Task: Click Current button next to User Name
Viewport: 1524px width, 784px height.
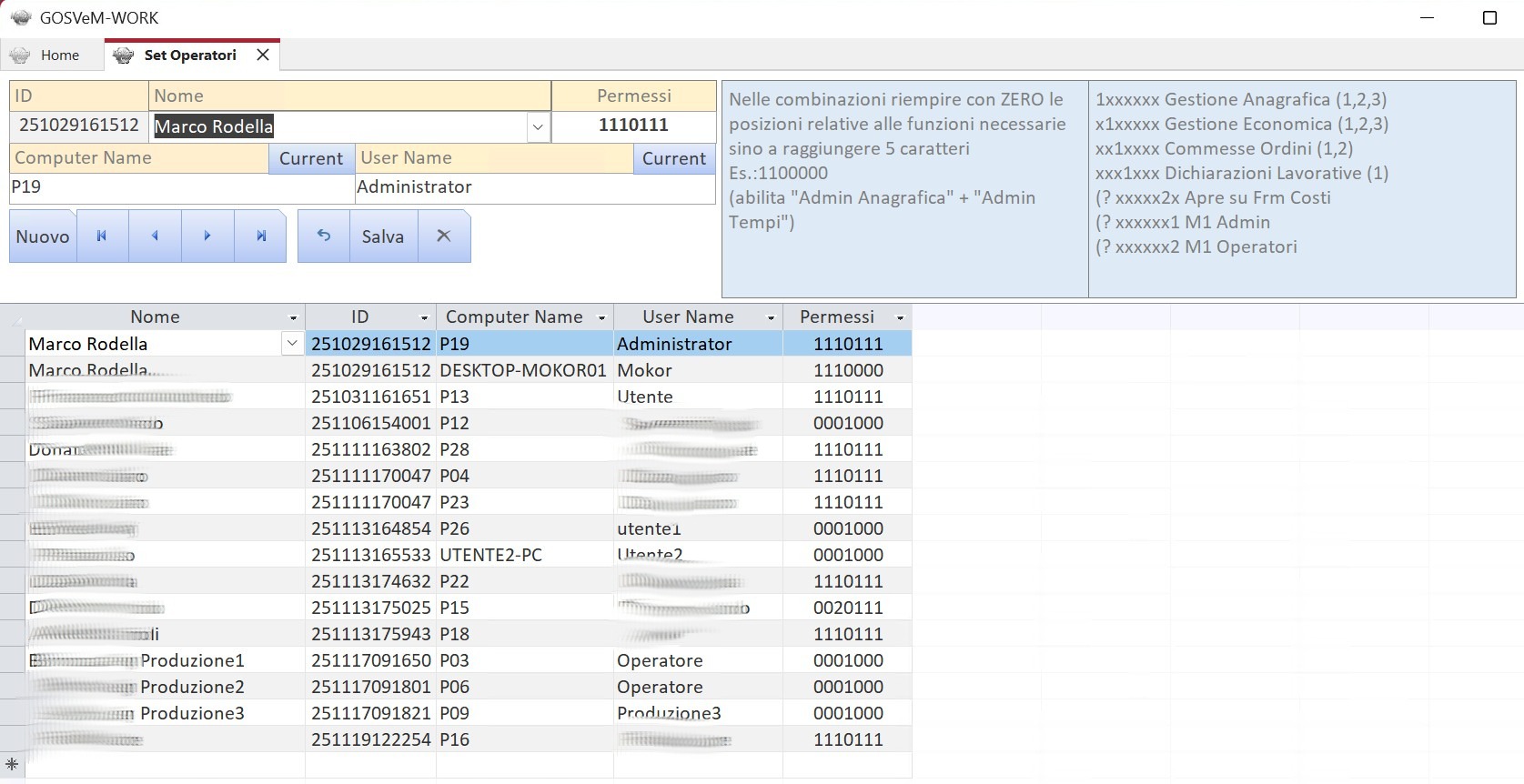Action: point(674,158)
